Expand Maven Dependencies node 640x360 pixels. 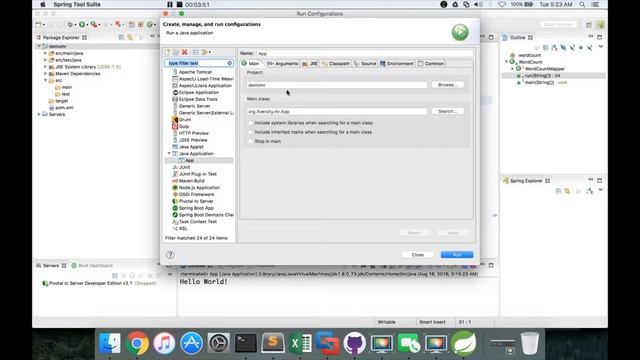45,73
